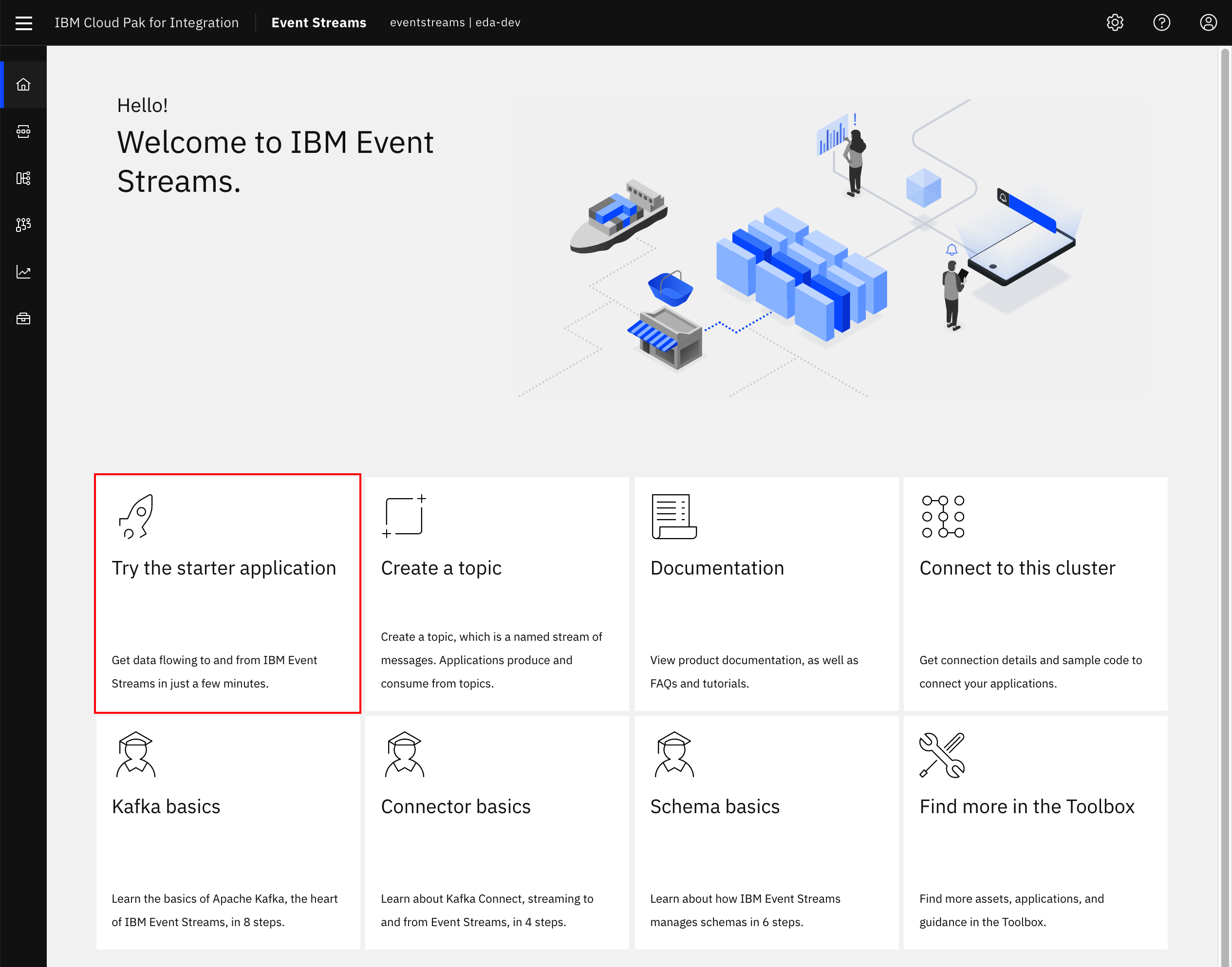Open the Schema registry icon in the sidebar

pos(23,178)
